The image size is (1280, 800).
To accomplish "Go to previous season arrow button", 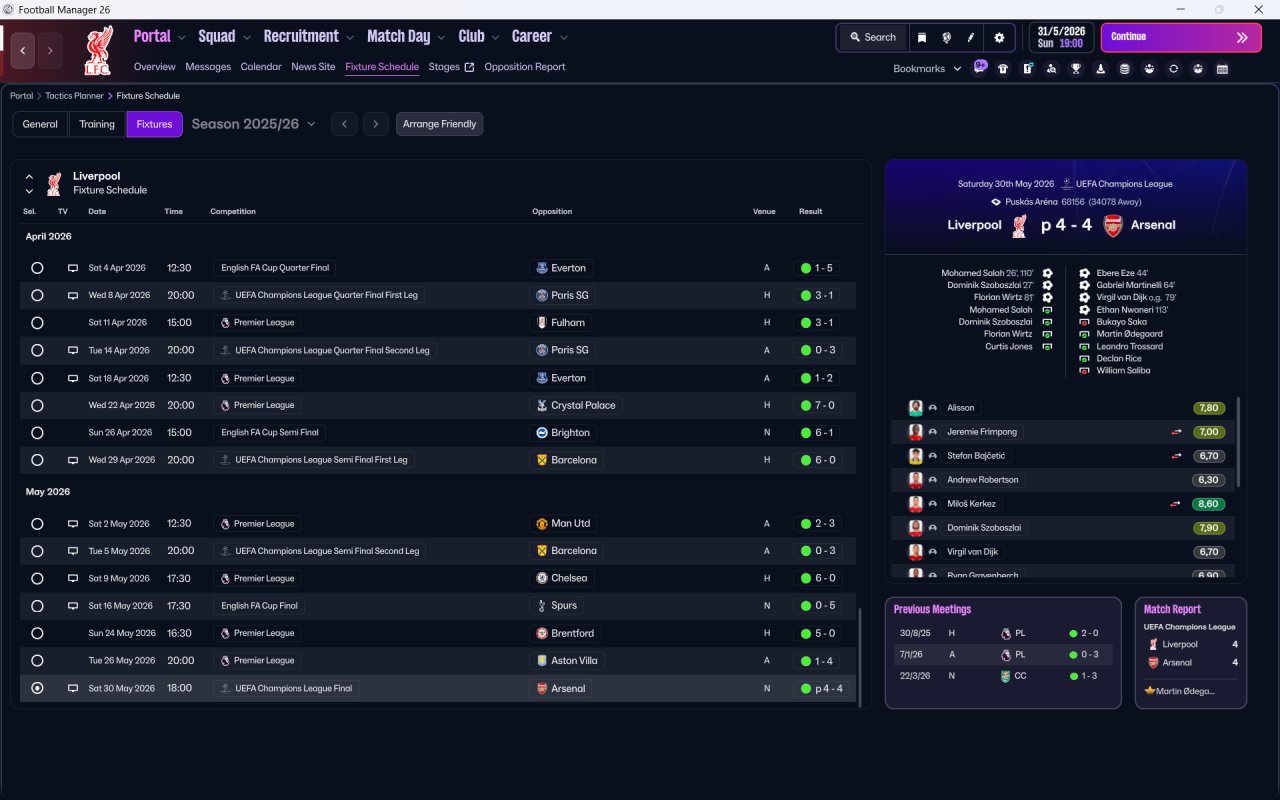I will [344, 124].
